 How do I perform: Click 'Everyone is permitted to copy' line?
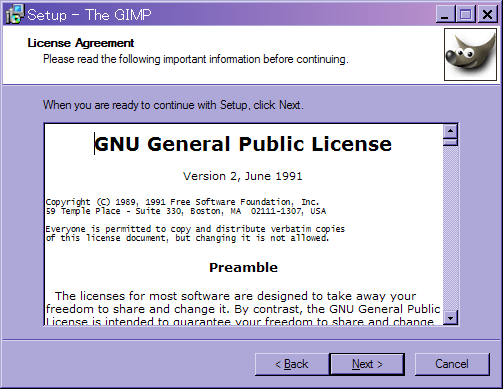195,229
